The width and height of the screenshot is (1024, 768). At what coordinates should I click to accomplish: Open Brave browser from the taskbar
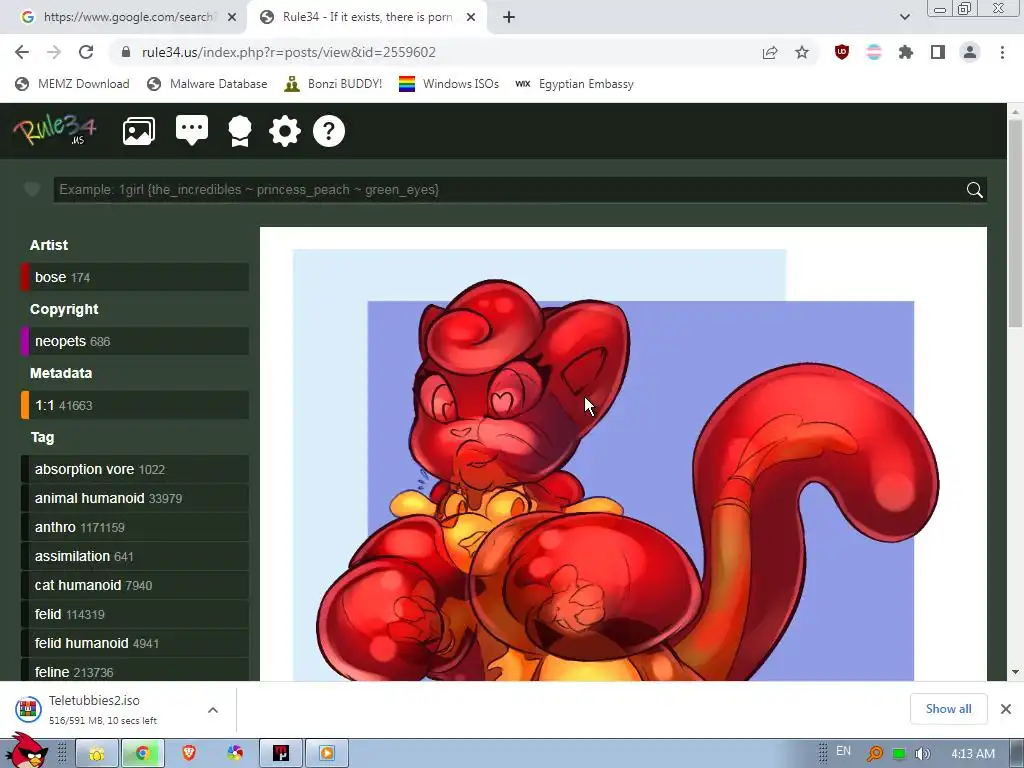pyautogui.click(x=189, y=754)
